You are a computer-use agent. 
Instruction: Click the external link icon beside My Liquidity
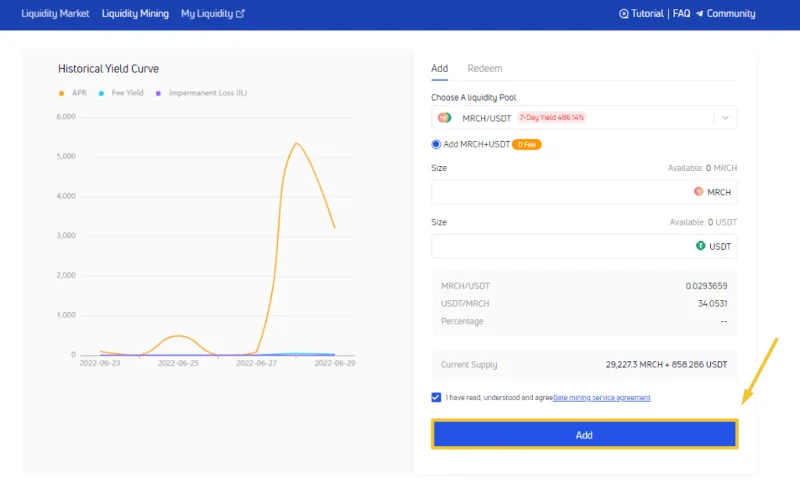(240, 14)
